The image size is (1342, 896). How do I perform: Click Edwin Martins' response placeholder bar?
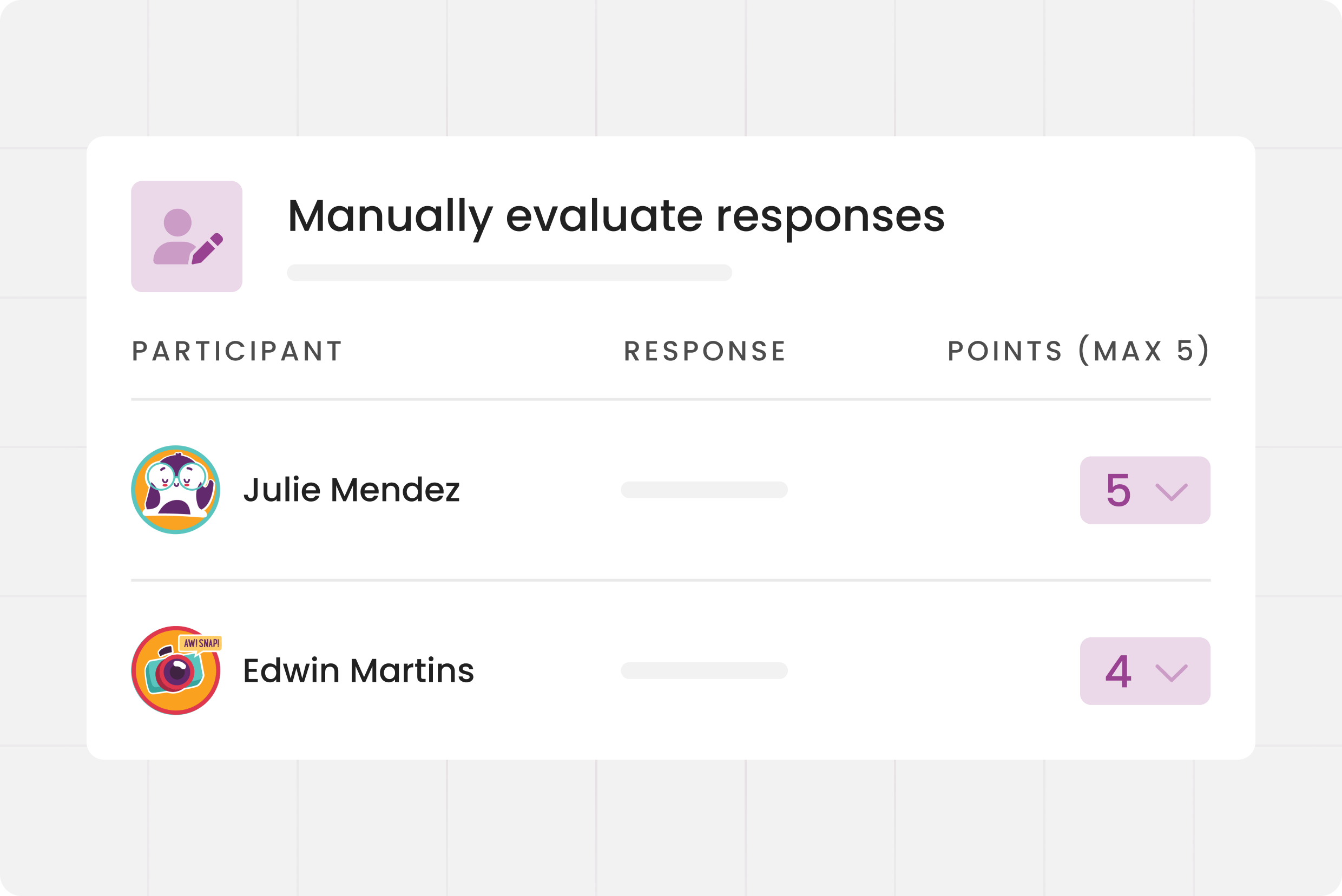[704, 670]
